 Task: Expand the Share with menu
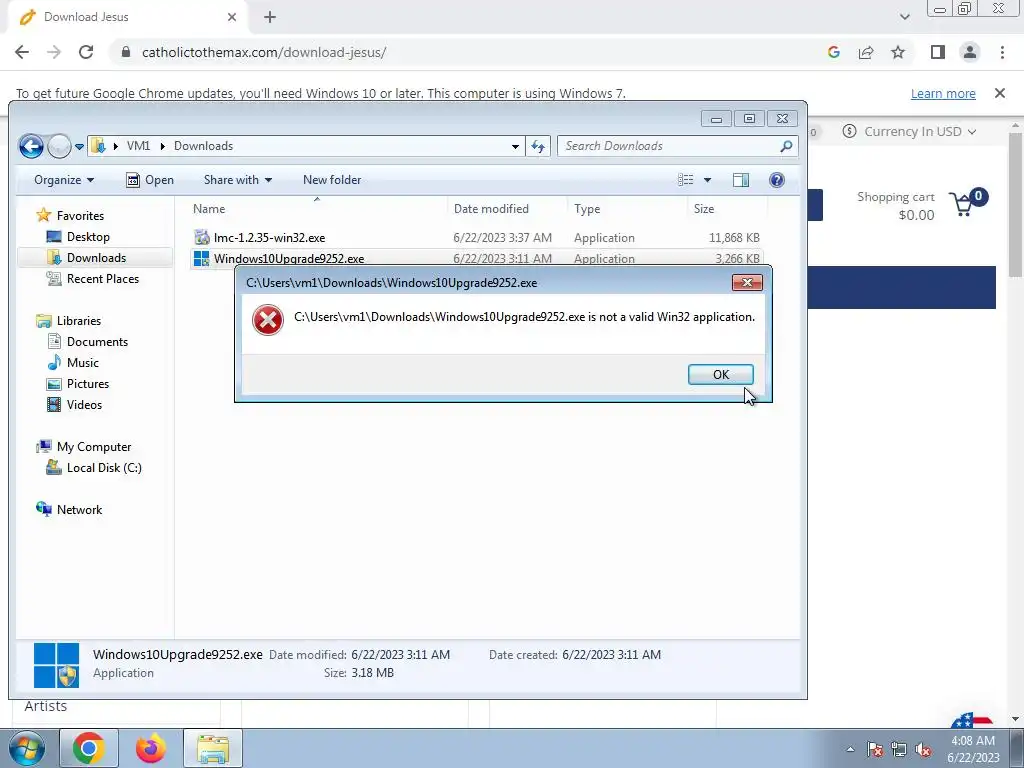(x=238, y=180)
